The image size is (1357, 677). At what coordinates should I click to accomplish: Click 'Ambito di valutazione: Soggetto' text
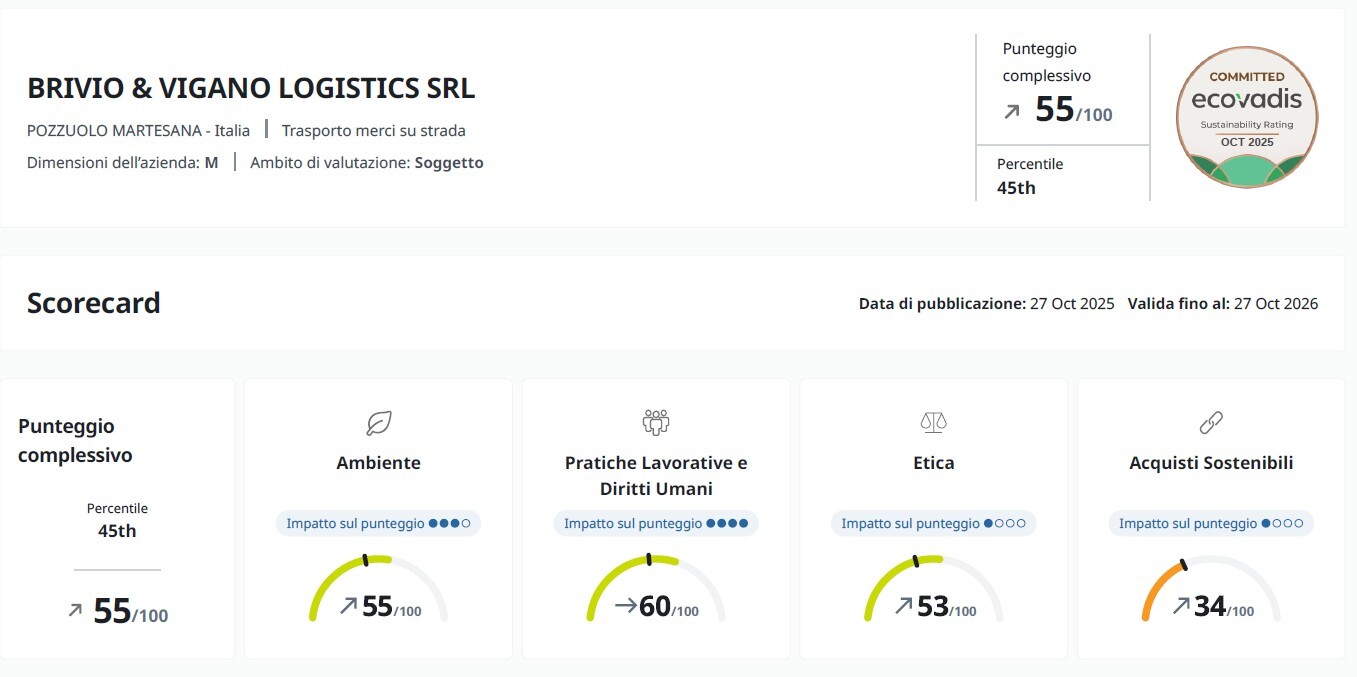tap(367, 162)
